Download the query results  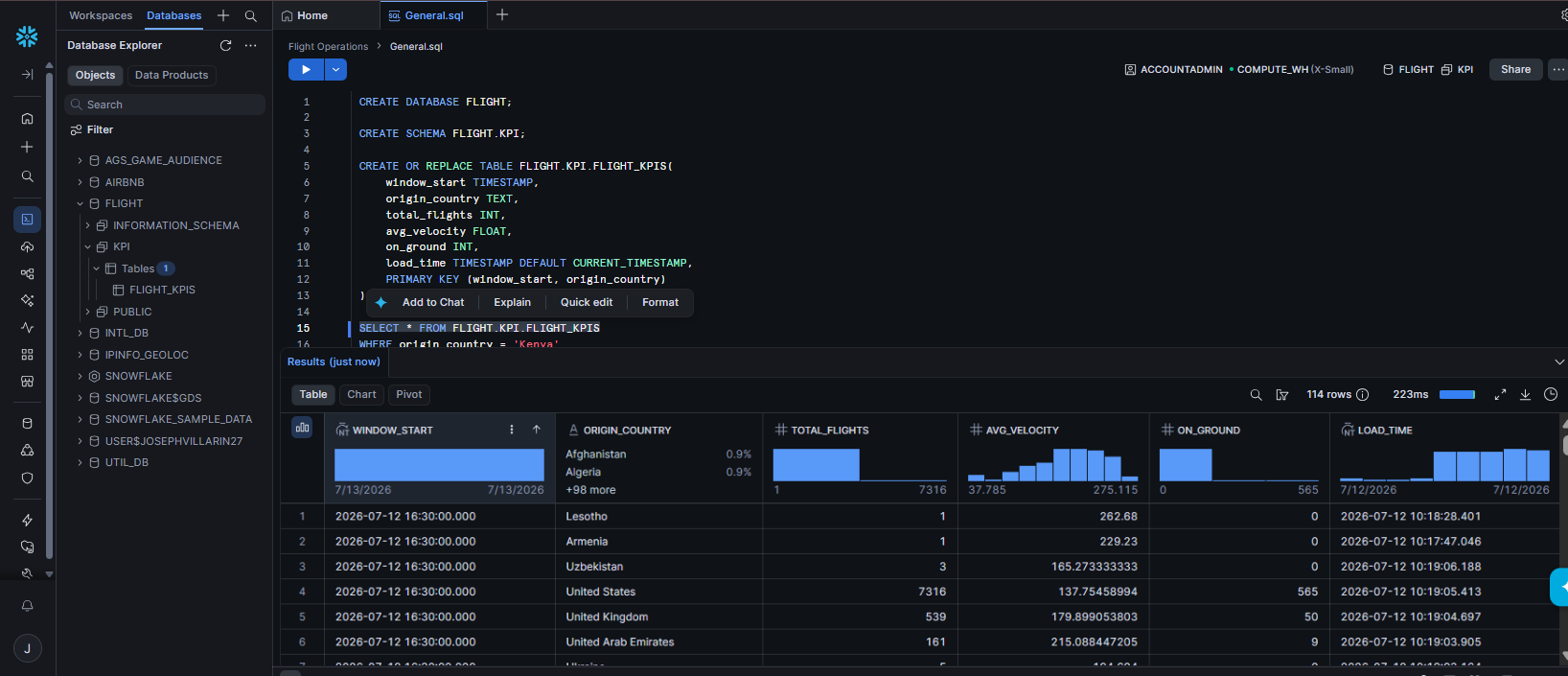point(1525,394)
